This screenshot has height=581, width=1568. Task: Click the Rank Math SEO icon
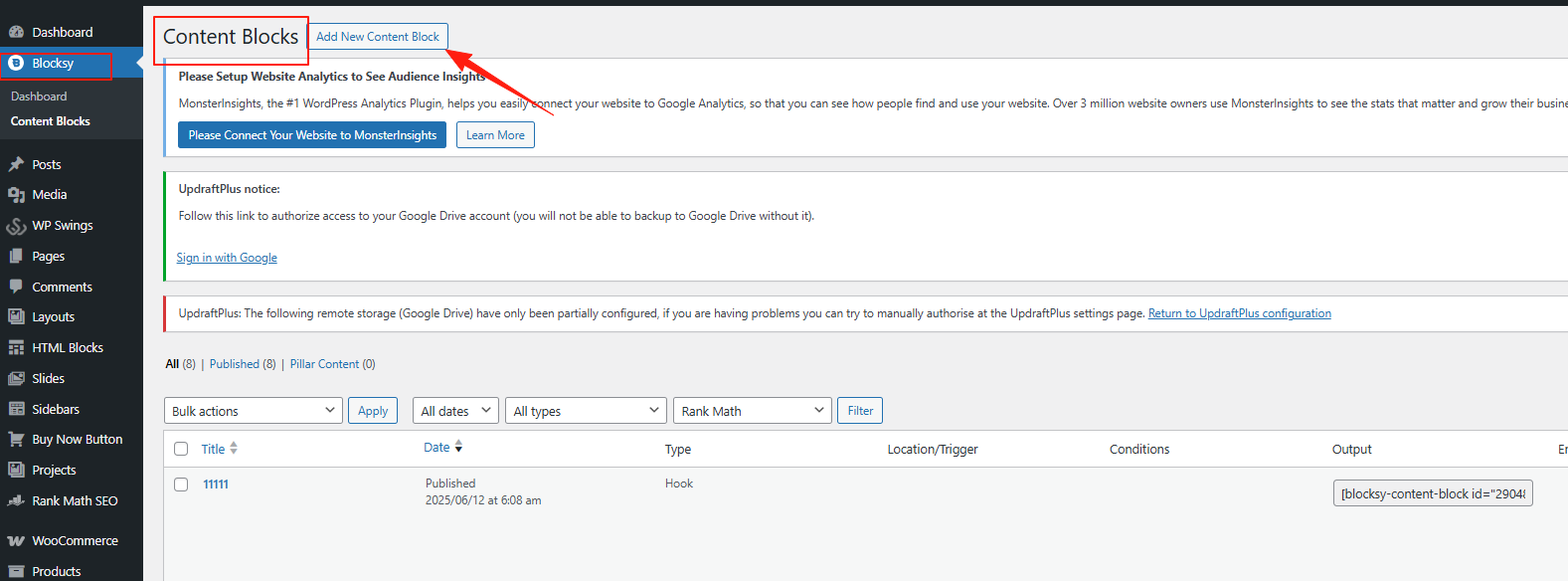click(16, 500)
